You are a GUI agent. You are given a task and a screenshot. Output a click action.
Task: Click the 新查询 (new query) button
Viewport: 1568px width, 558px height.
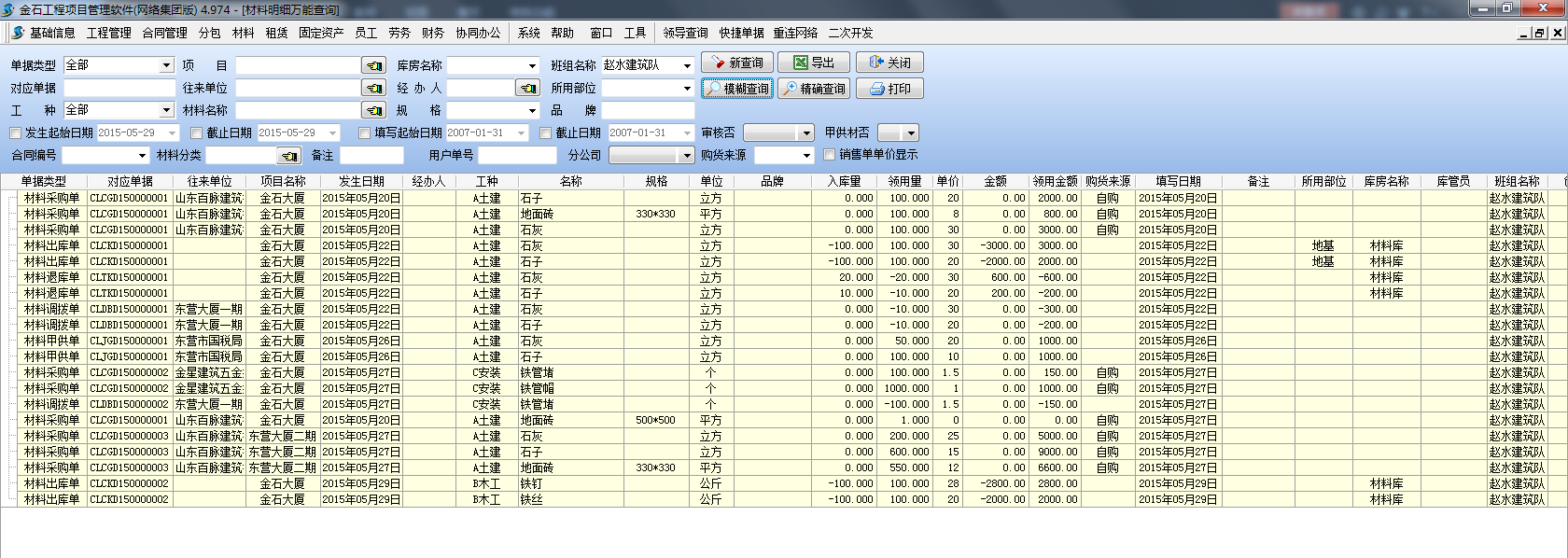[x=736, y=63]
